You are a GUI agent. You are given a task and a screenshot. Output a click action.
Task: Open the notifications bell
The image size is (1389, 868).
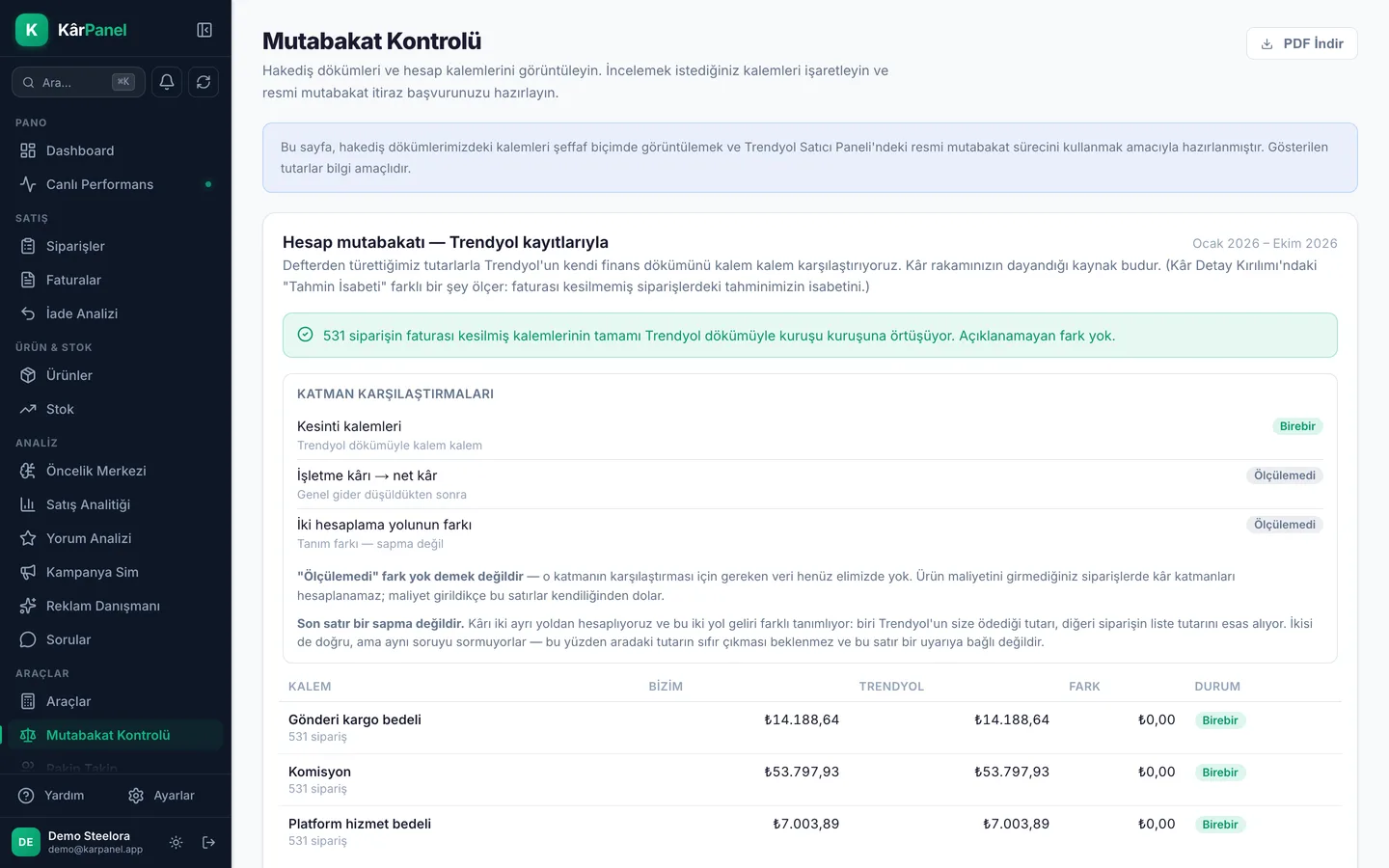pyautogui.click(x=167, y=82)
